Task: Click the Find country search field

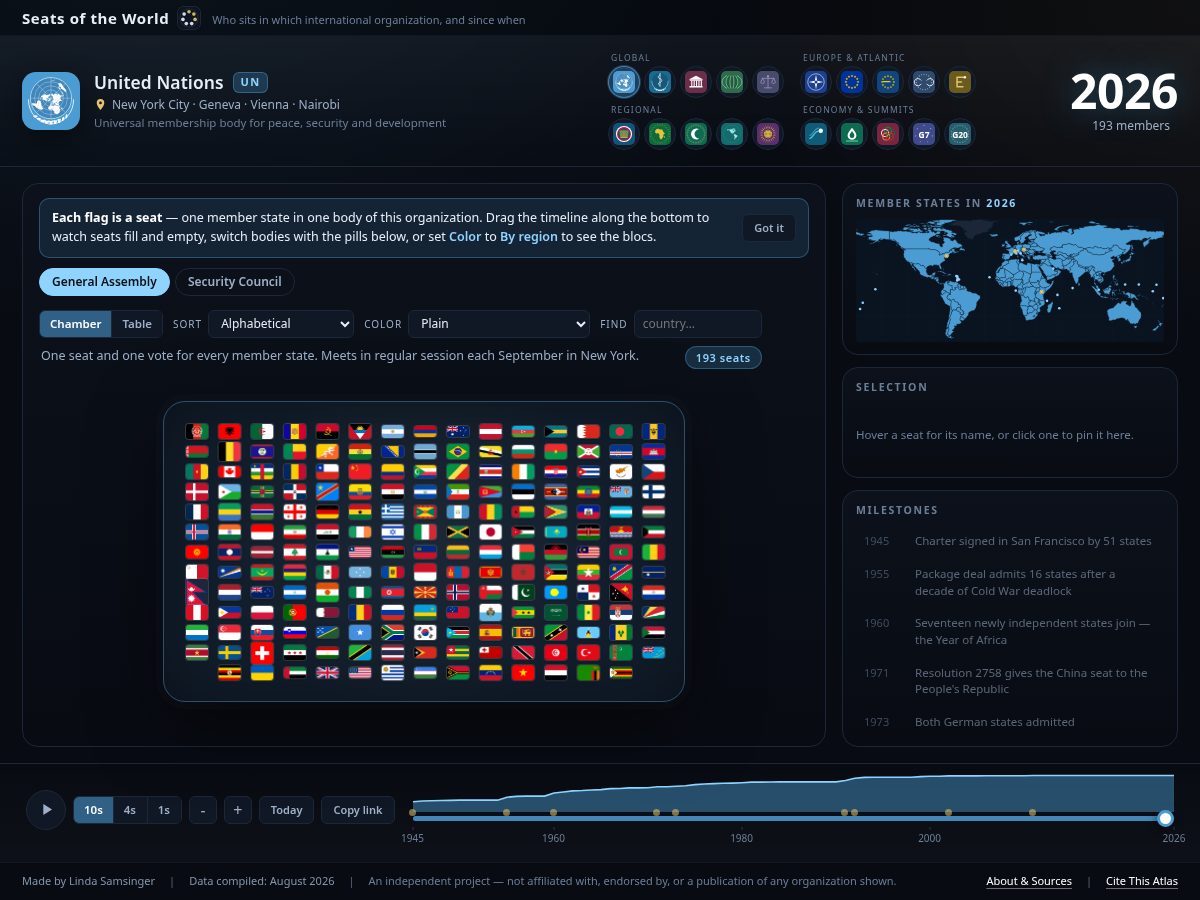Action: (x=698, y=324)
